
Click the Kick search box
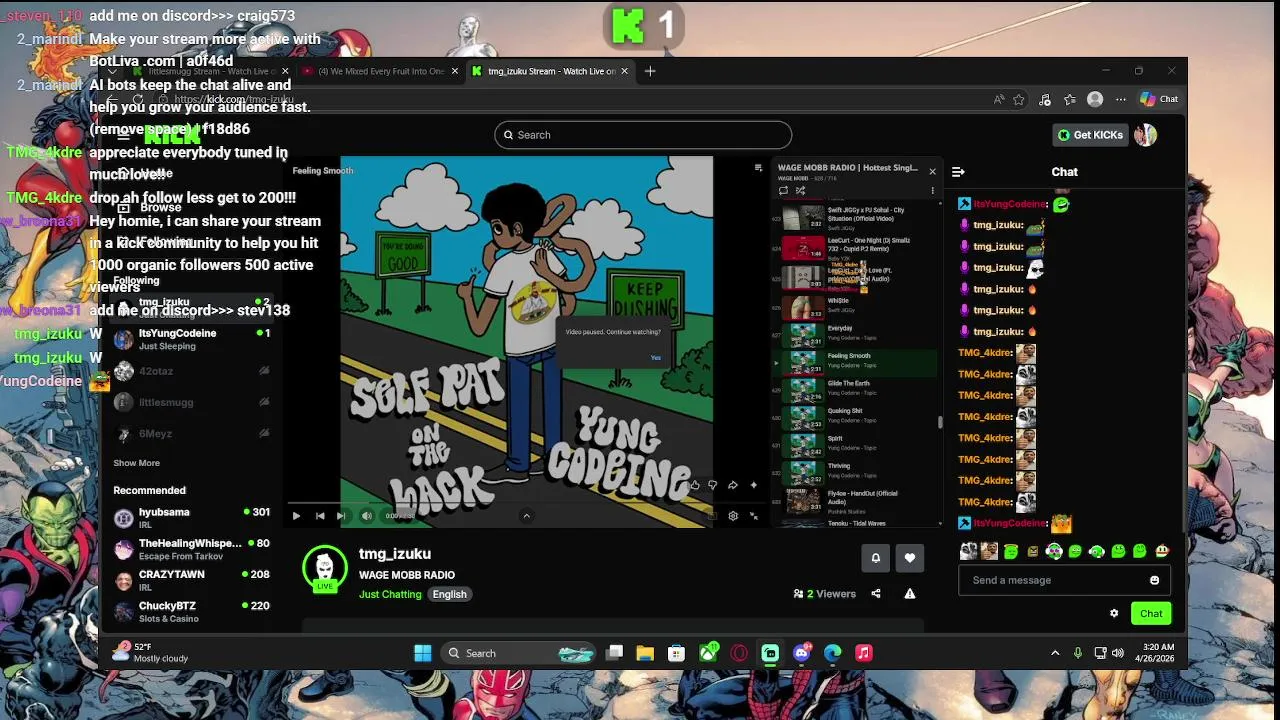[643, 135]
